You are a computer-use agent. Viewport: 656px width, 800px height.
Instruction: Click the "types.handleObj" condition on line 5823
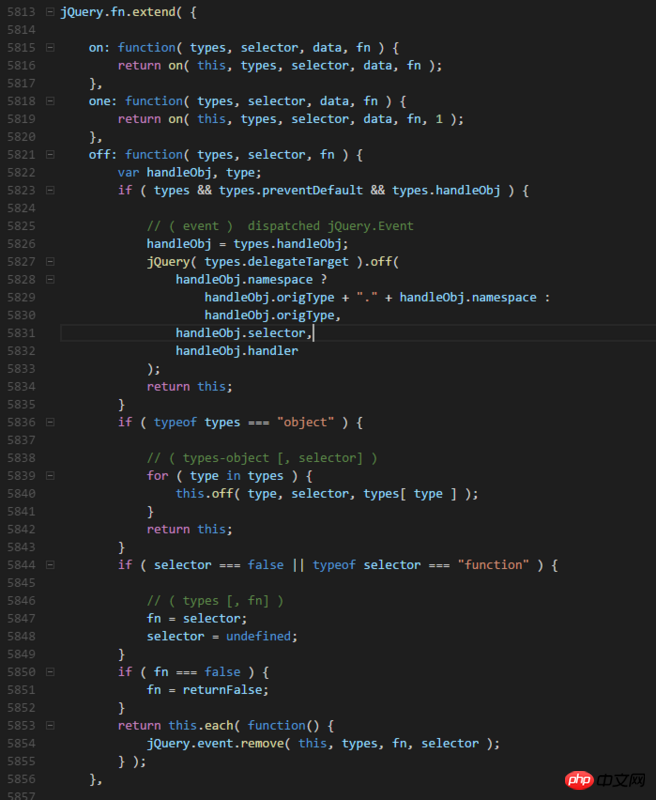(446, 190)
